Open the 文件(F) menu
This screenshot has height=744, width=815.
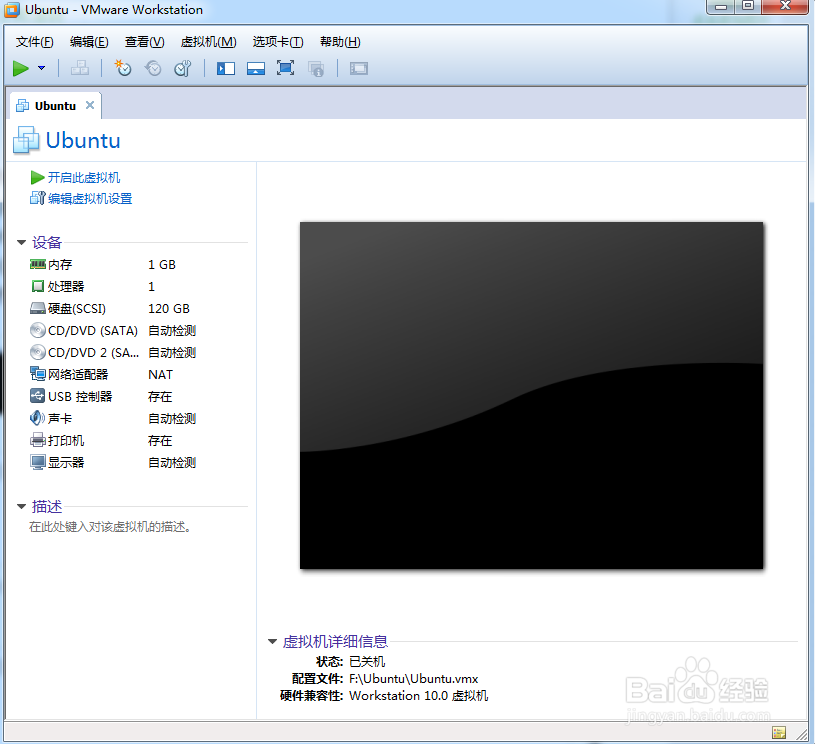tap(34, 42)
